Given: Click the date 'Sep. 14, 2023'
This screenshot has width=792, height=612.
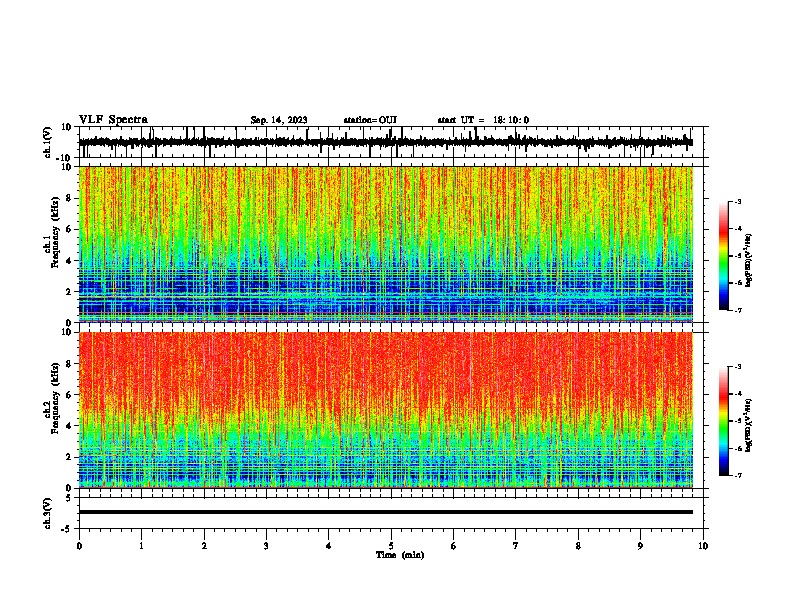Looking at the screenshot, I should (279, 120).
